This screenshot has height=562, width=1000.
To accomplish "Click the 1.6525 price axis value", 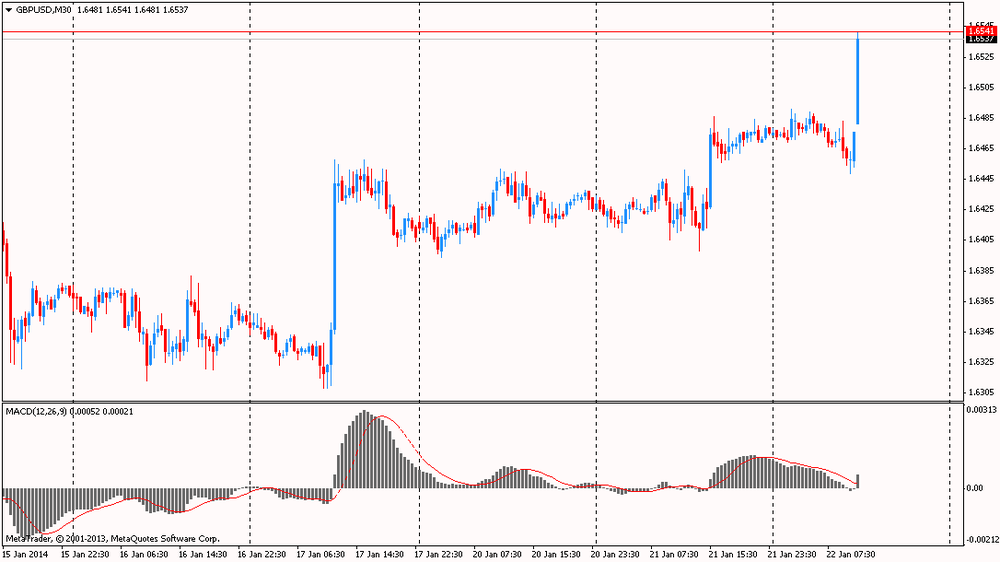I will point(981,57).
